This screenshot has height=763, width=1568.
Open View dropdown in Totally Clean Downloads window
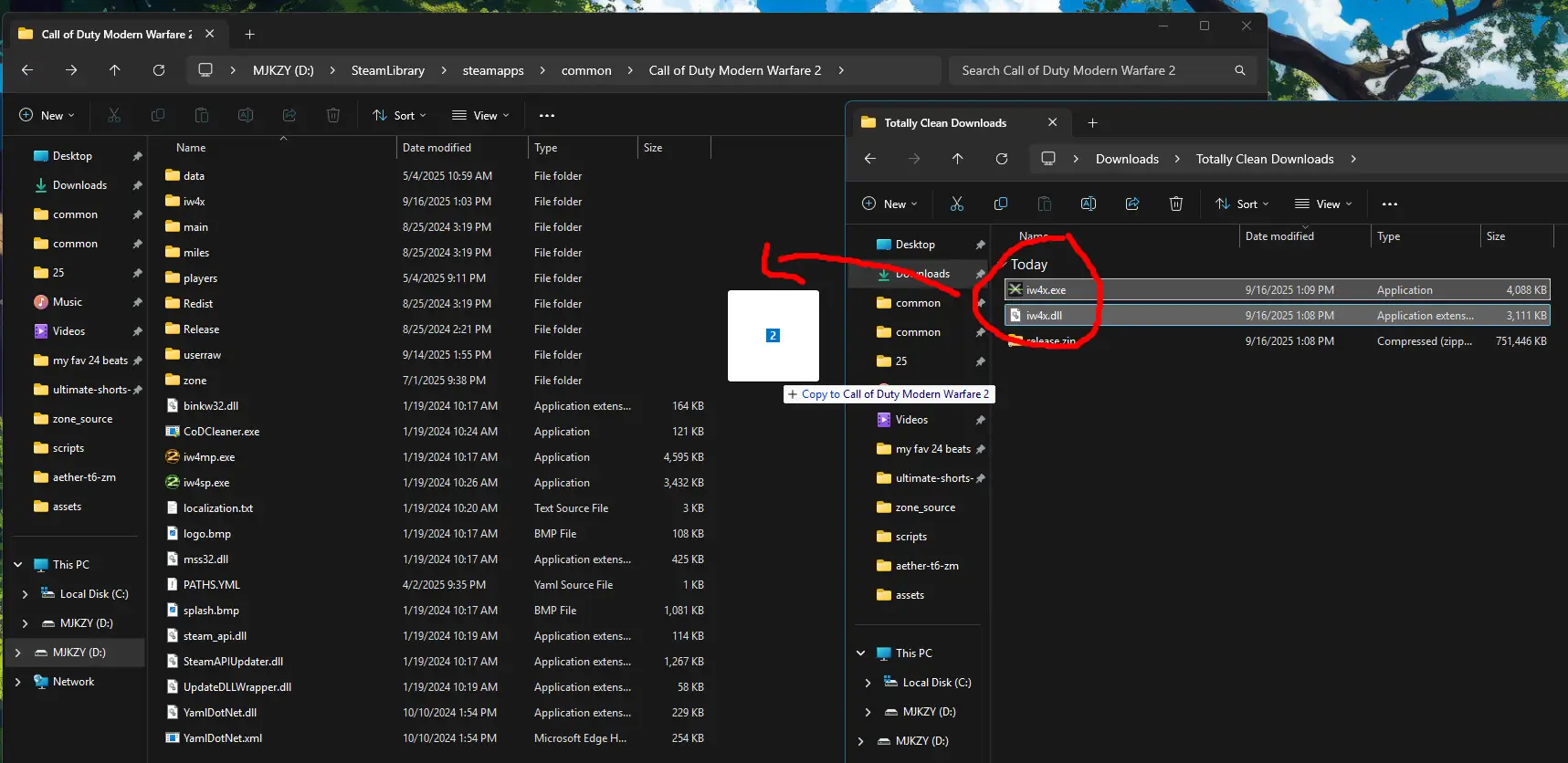click(1323, 204)
